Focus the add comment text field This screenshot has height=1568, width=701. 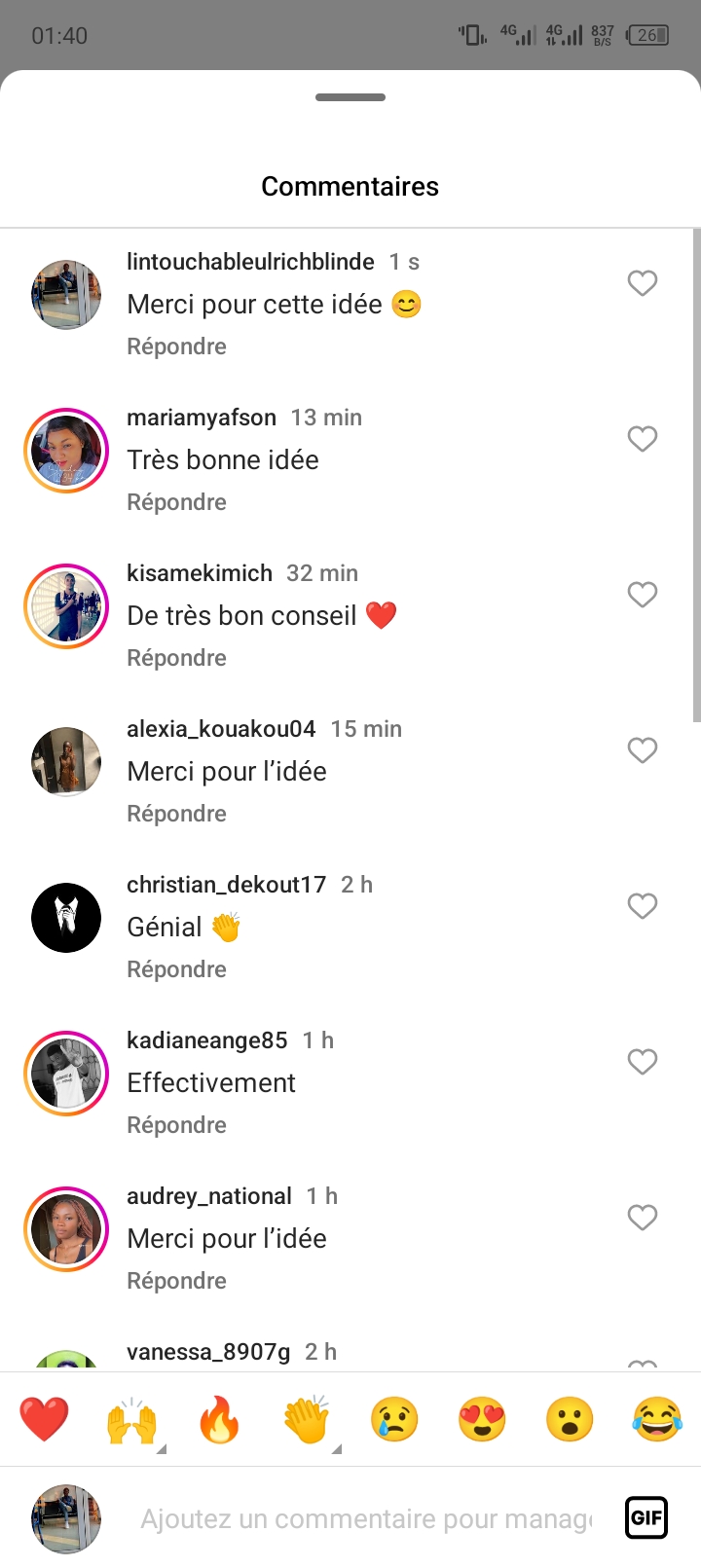[x=366, y=1518]
